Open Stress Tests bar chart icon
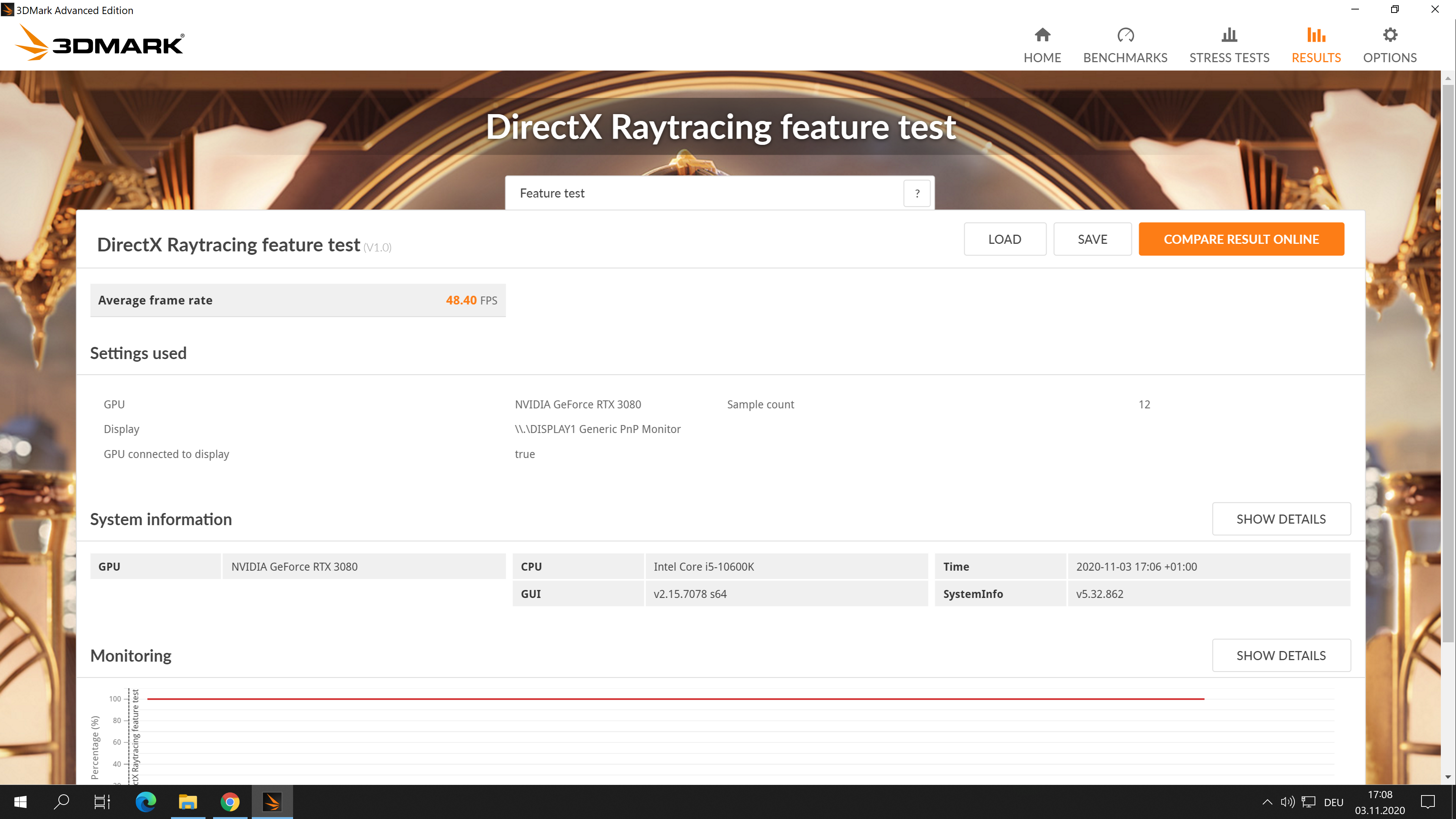Viewport: 1456px width, 819px height. point(1229,35)
